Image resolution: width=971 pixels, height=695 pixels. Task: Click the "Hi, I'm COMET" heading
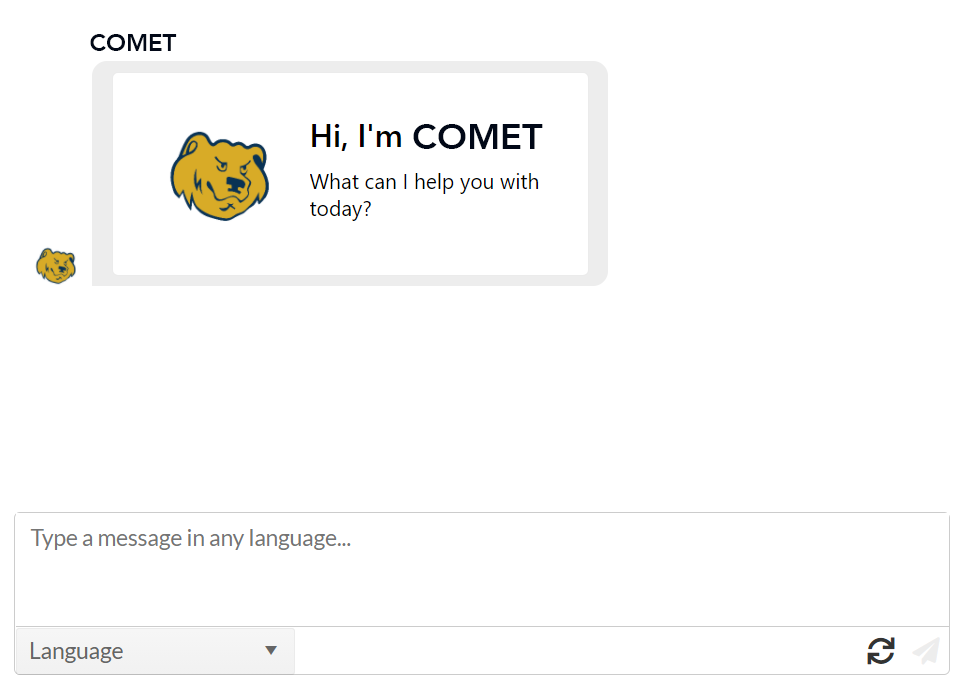(426, 136)
